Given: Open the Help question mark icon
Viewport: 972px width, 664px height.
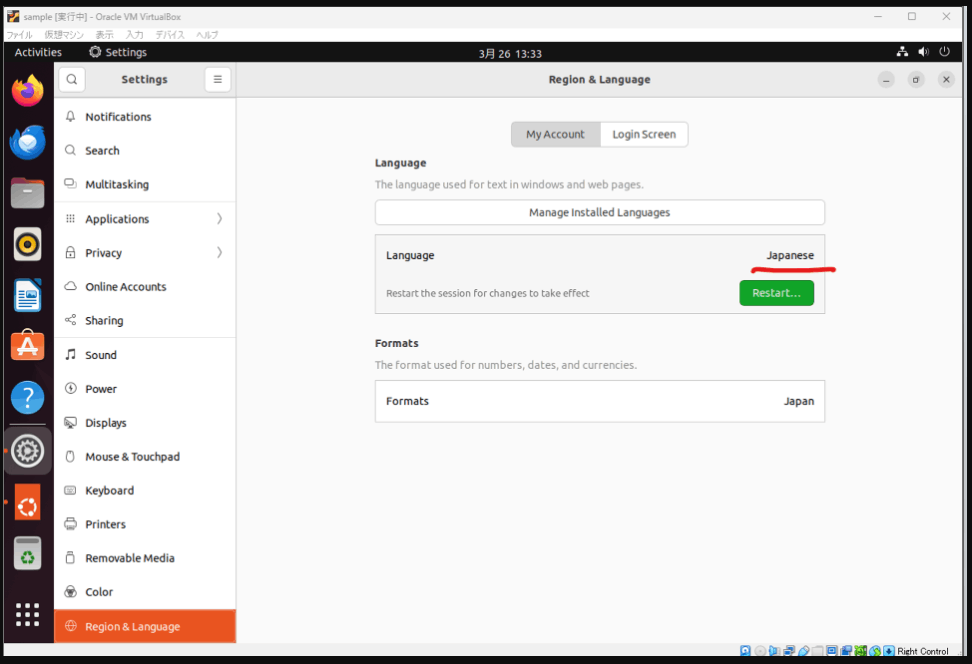Looking at the screenshot, I should 27,397.
